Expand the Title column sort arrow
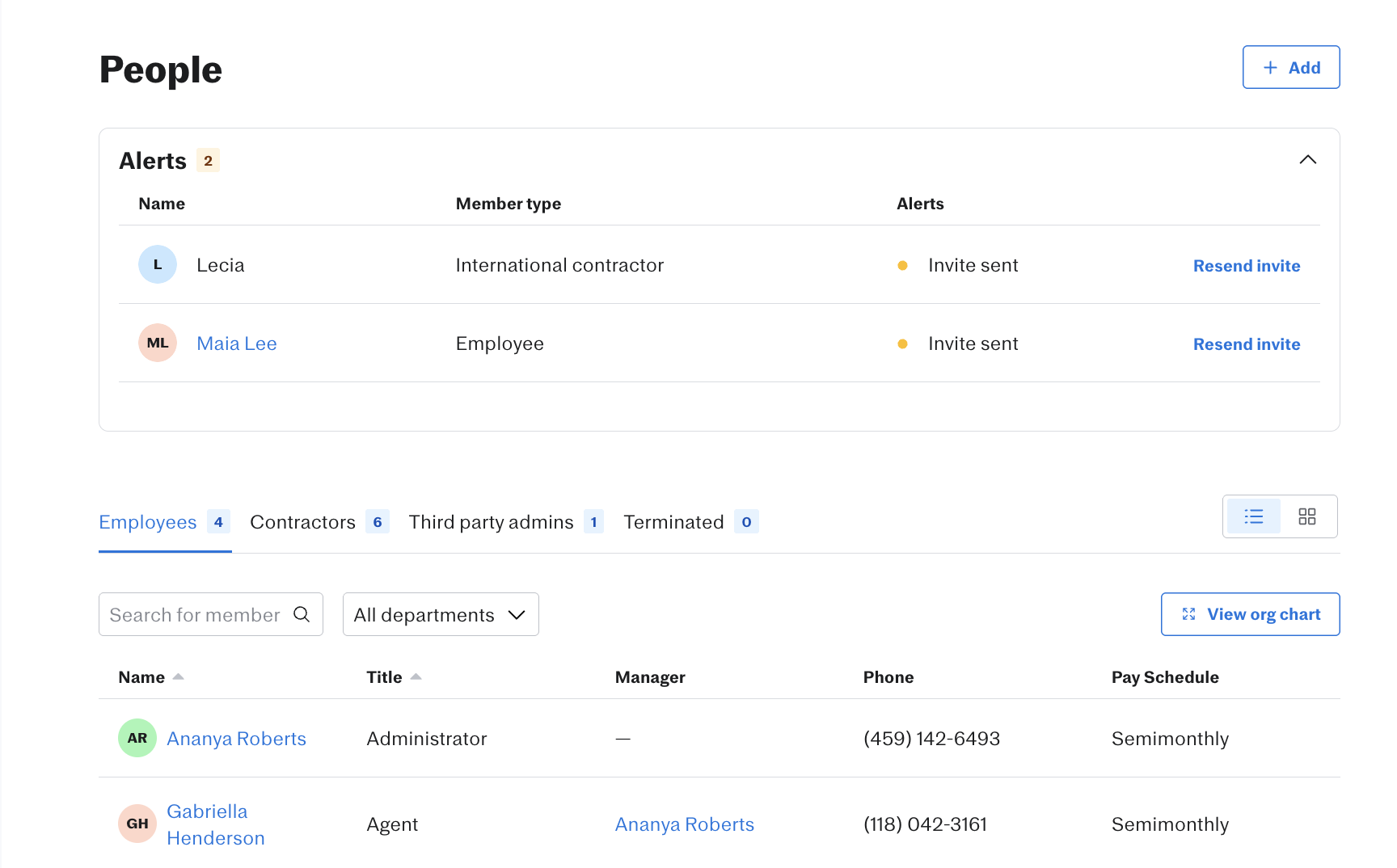The height and width of the screenshot is (868, 1397). [416, 676]
